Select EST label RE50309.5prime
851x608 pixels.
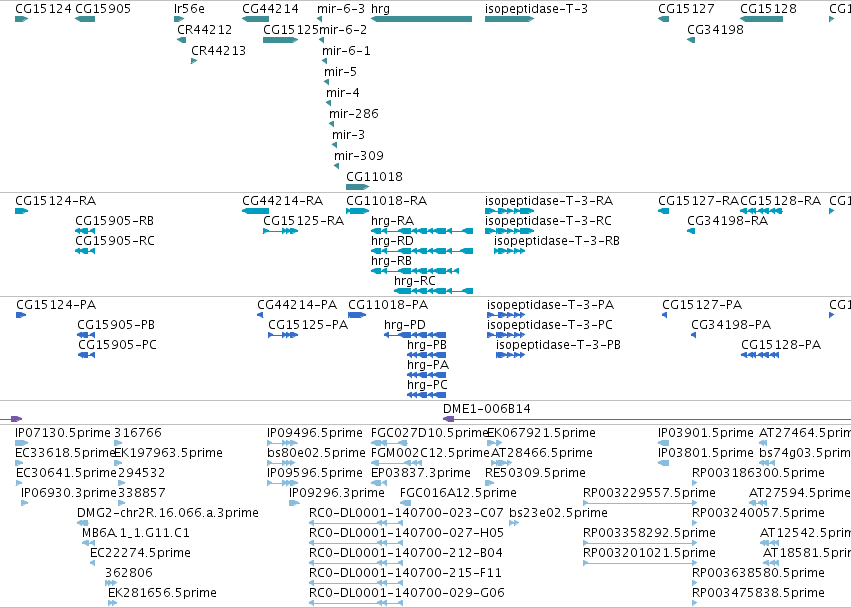click(x=536, y=473)
